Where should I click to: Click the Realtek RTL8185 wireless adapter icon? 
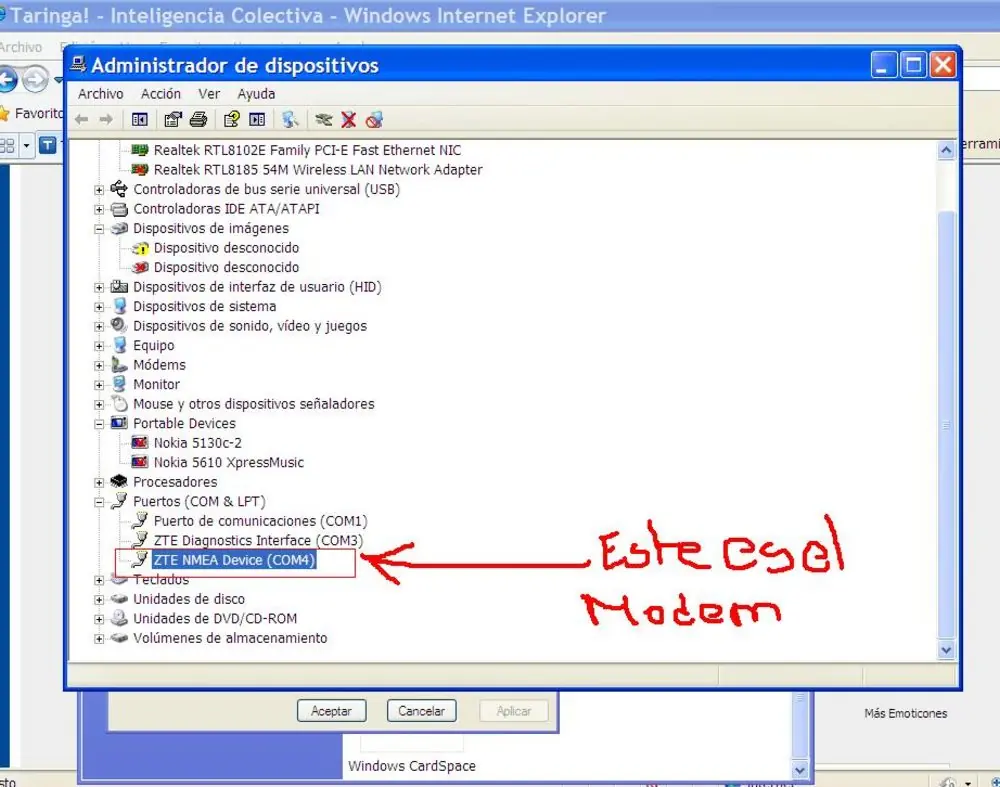point(140,170)
